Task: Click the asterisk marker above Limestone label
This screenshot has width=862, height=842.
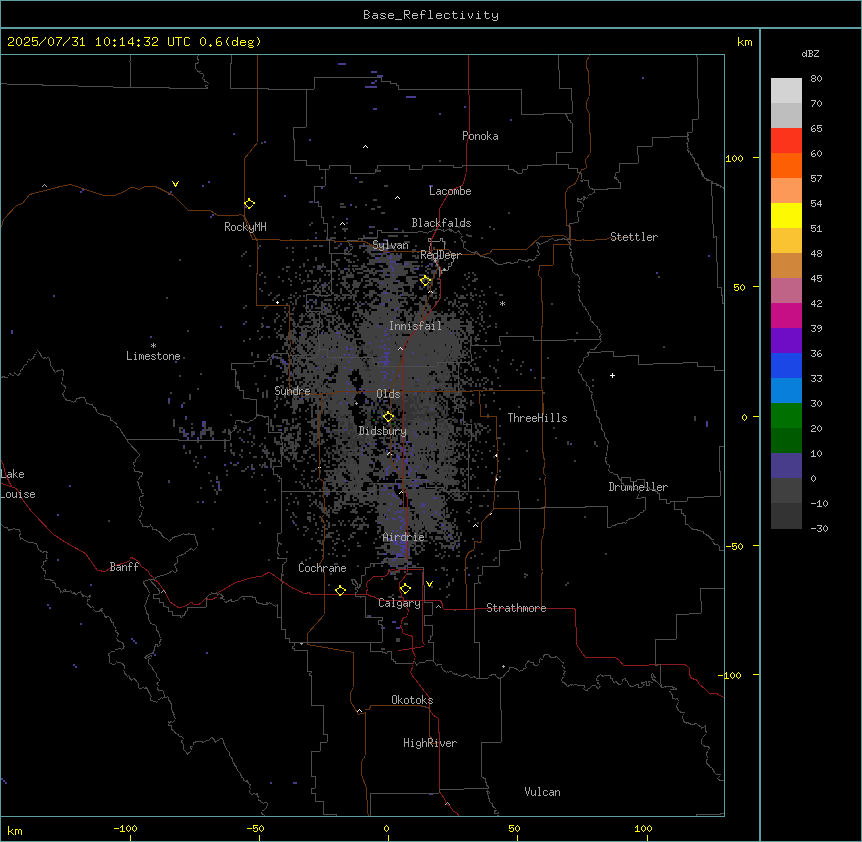Action: pyautogui.click(x=153, y=346)
